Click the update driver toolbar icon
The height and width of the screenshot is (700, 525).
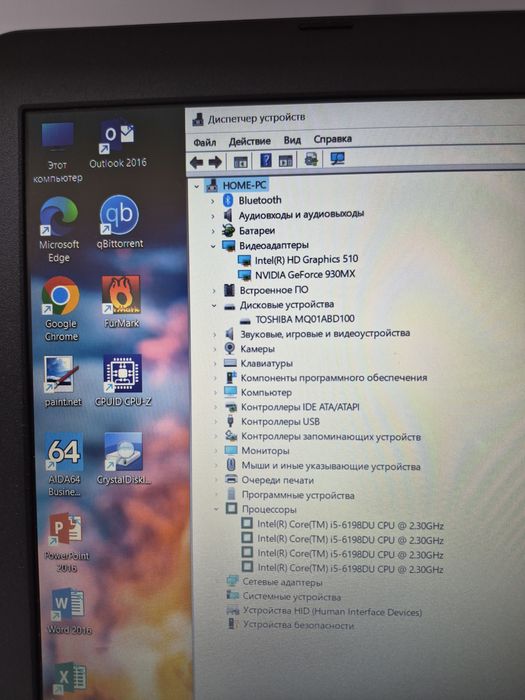311,159
